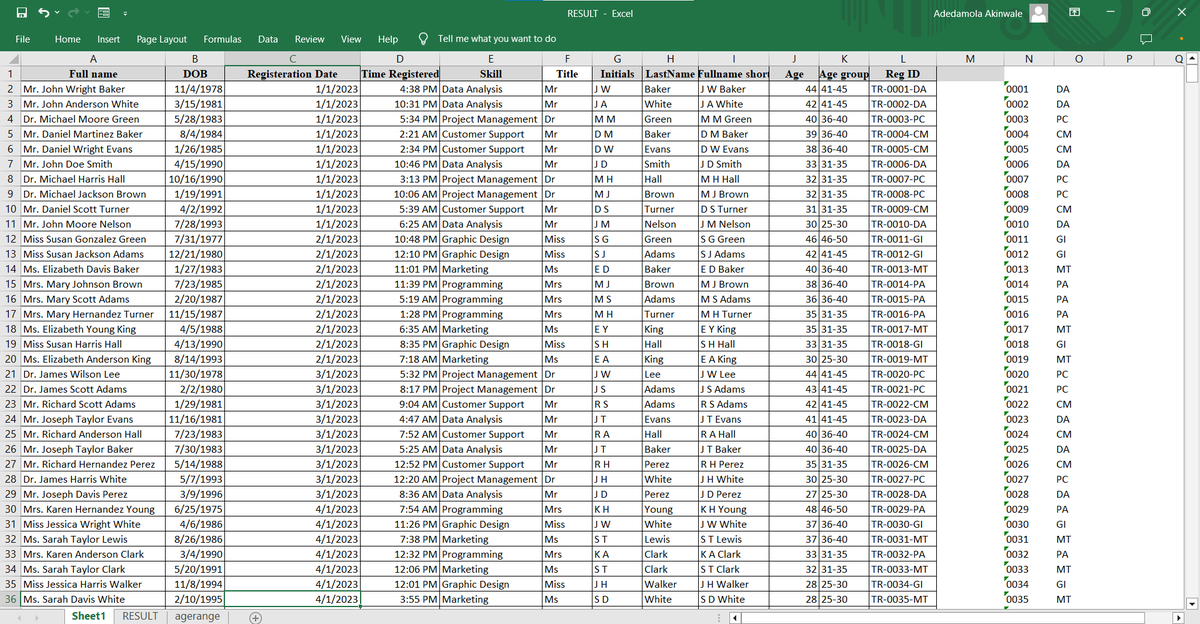1200x624 pixels.
Task: Click time cell '10:31 PM'
Action: click(400, 104)
